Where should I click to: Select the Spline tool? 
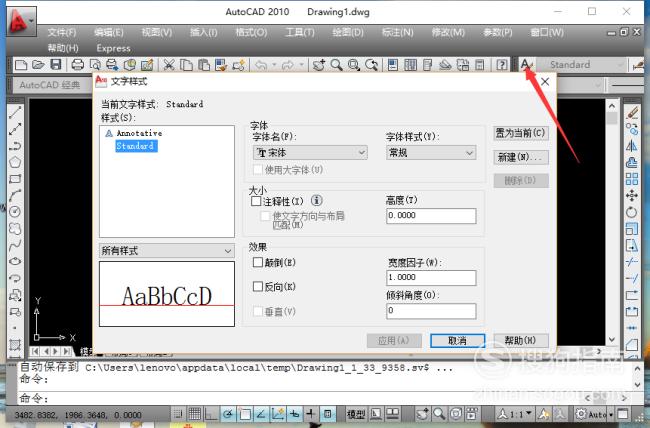(x=15, y=245)
